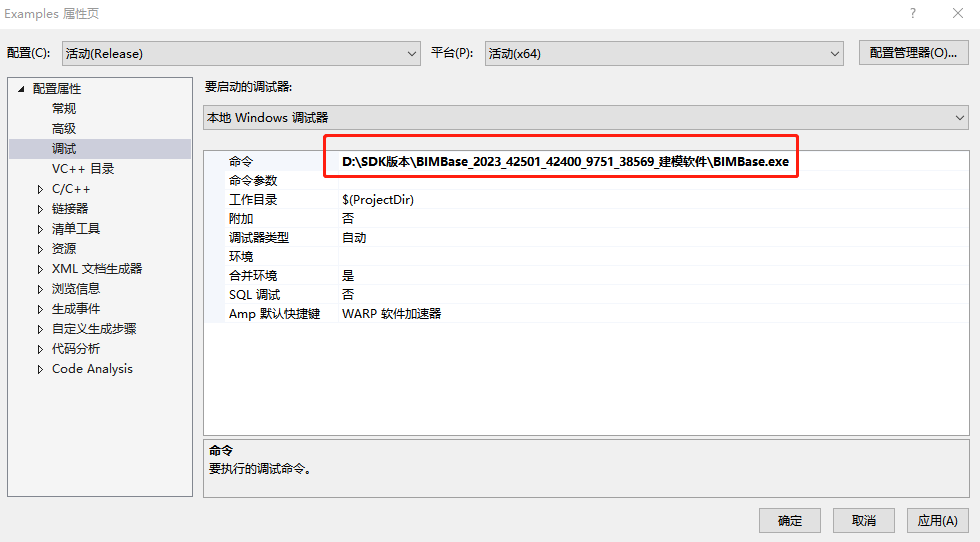Open the 配置 (Release) dropdown
Viewport: 980px width, 542px height.
(241, 54)
